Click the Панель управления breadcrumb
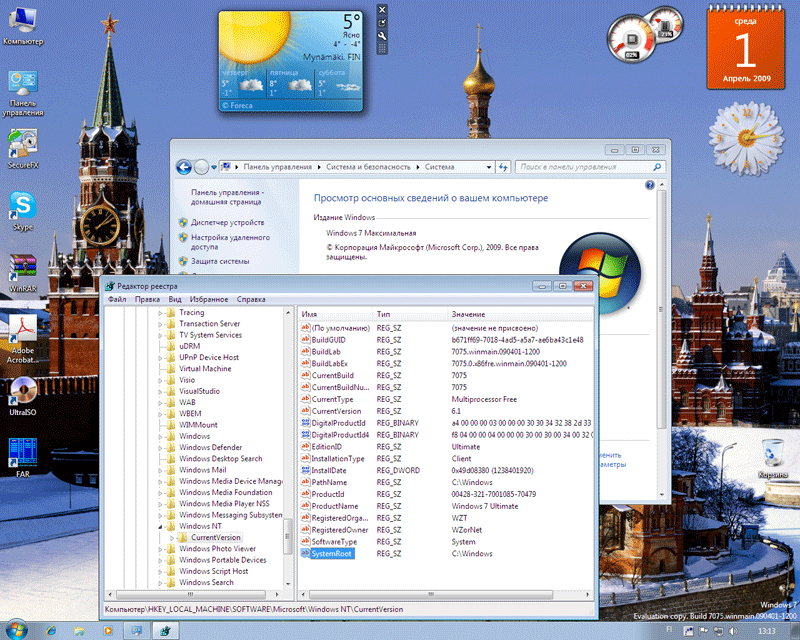The width and height of the screenshot is (800, 640). (x=277, y=167)
